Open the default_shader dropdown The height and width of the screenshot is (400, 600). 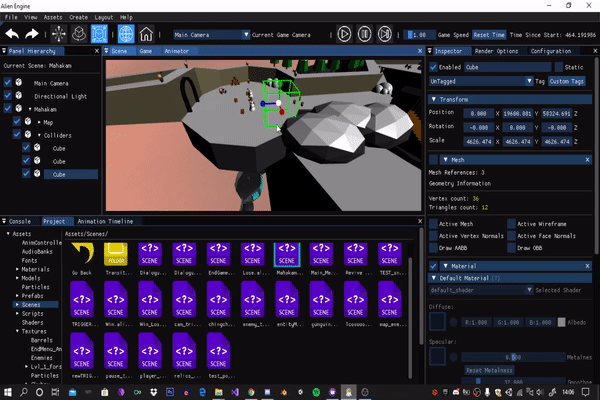[481, 290]
